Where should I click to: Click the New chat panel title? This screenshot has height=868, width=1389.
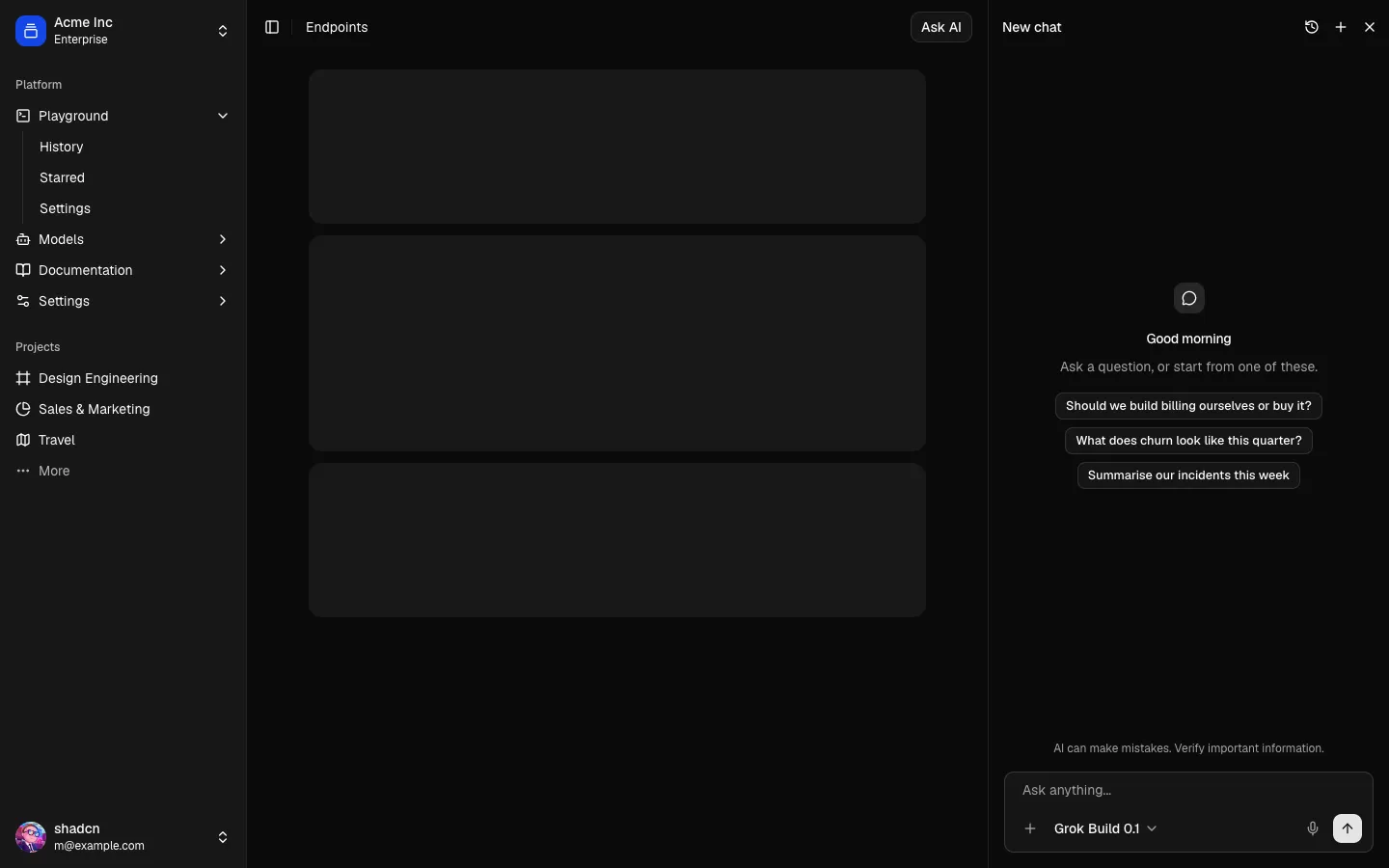[x=1032, y=27]
